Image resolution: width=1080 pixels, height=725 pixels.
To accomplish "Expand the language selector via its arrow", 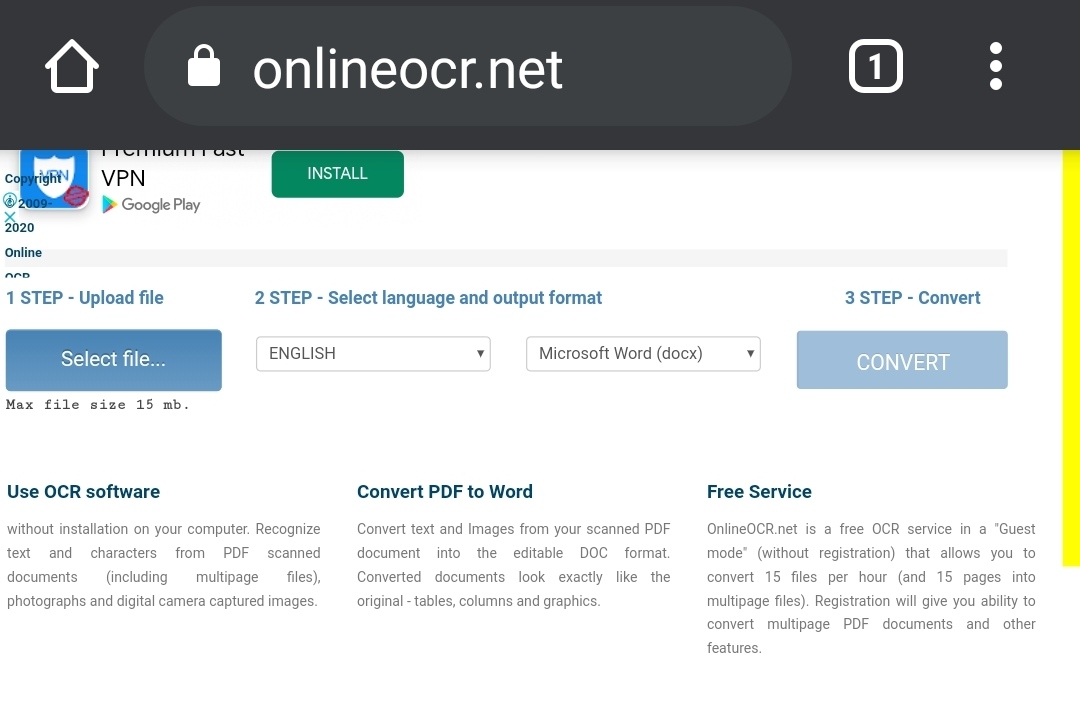I will [481, 353].
